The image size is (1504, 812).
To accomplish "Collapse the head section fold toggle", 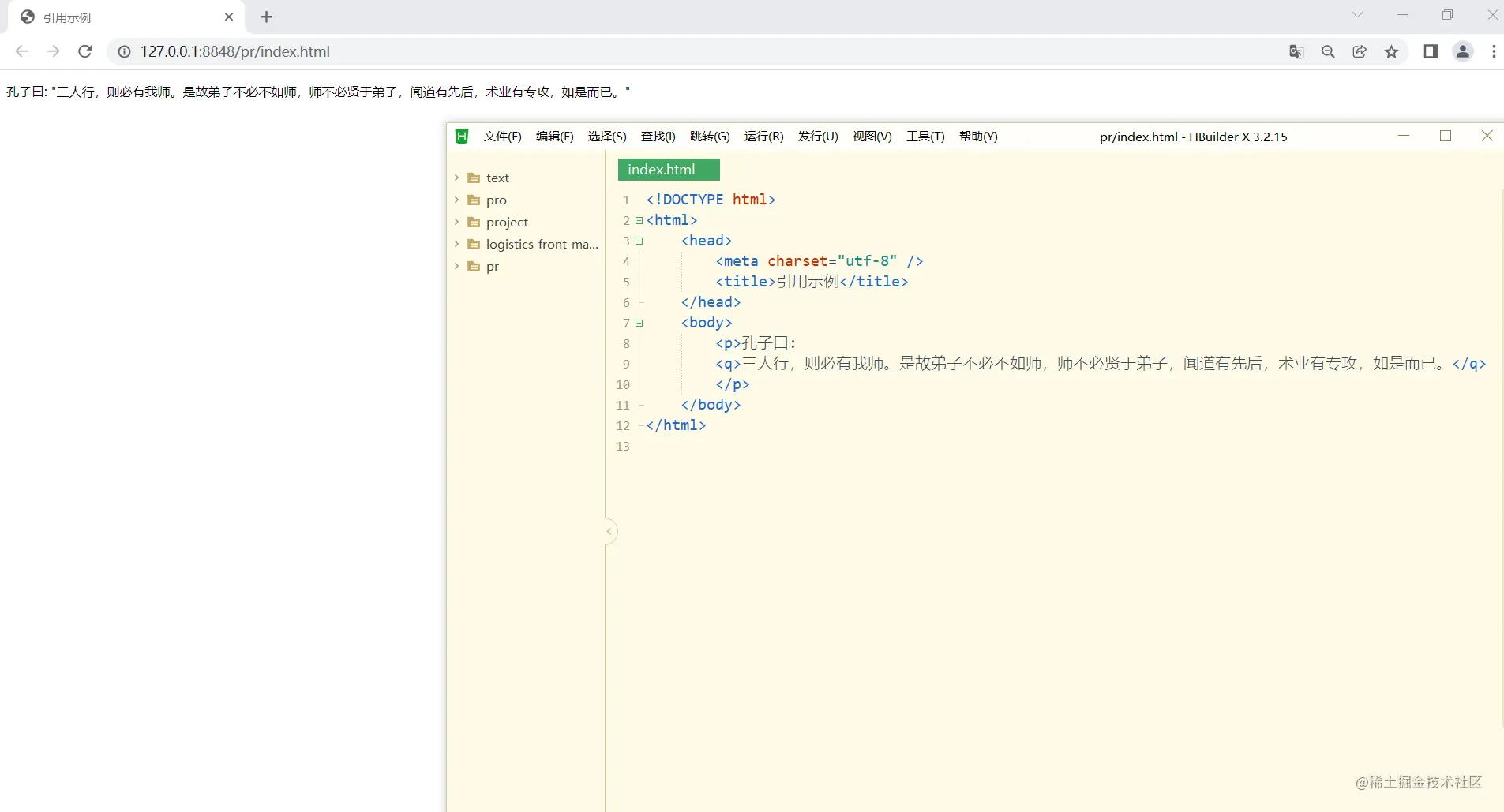I will click(639, 241).
